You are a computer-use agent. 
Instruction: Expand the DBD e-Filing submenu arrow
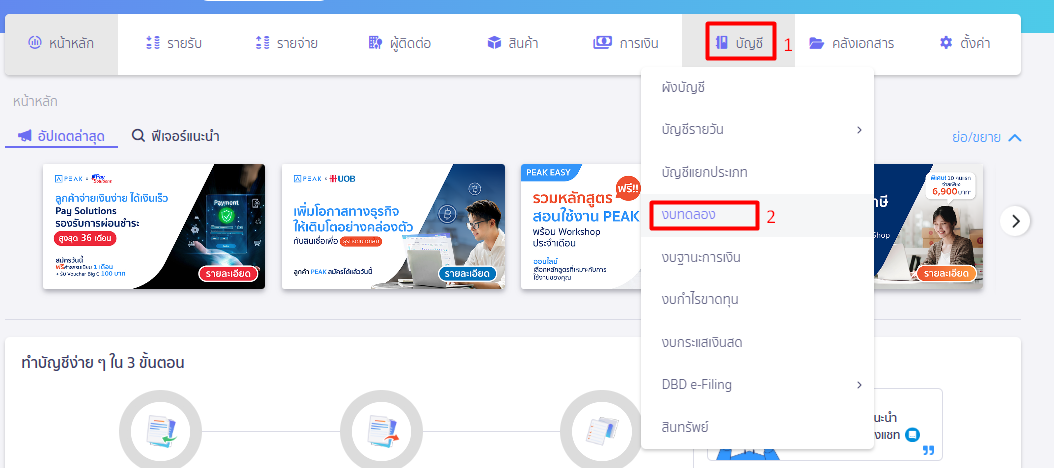(x=859, y=385)
